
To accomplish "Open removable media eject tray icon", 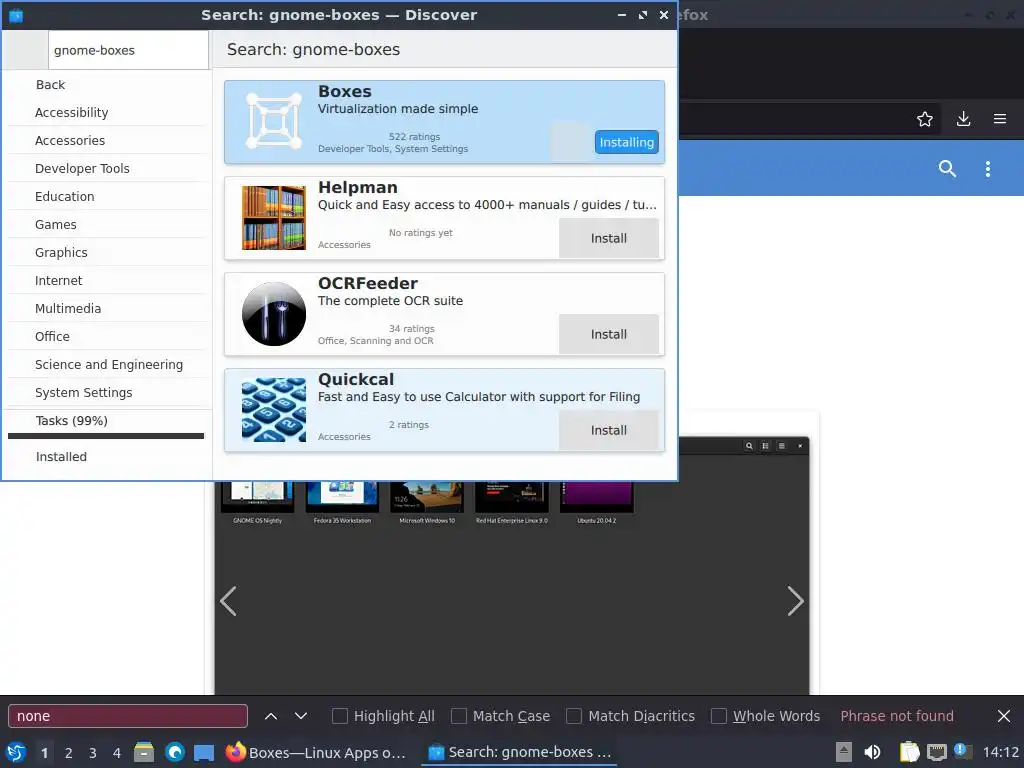I will click(844, 752).
